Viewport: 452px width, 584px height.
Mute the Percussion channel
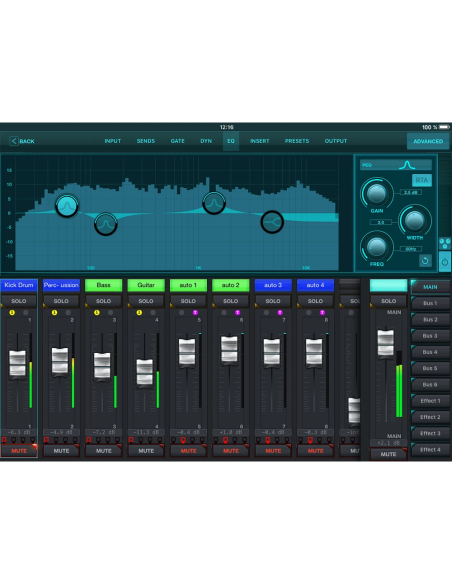(x=61, y=451)
